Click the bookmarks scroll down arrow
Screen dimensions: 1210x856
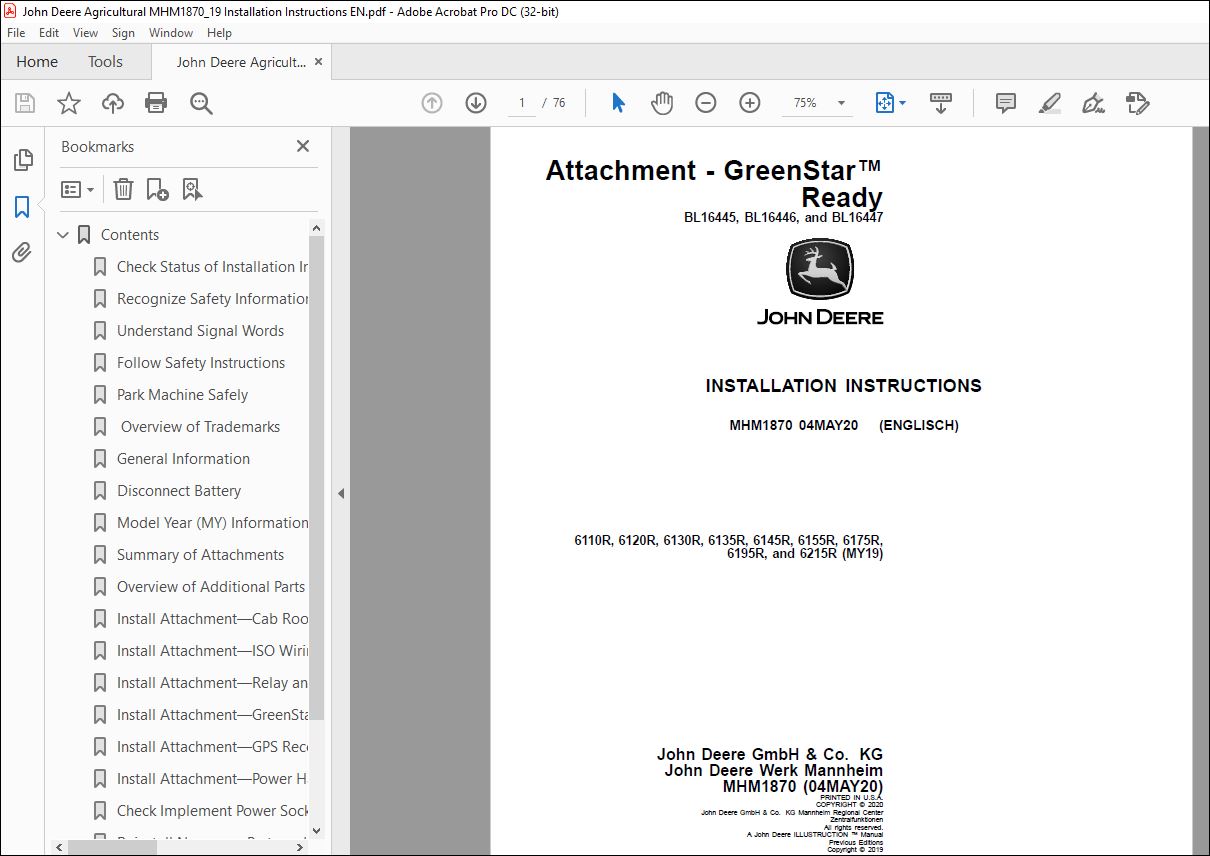[x=317, y=830]
